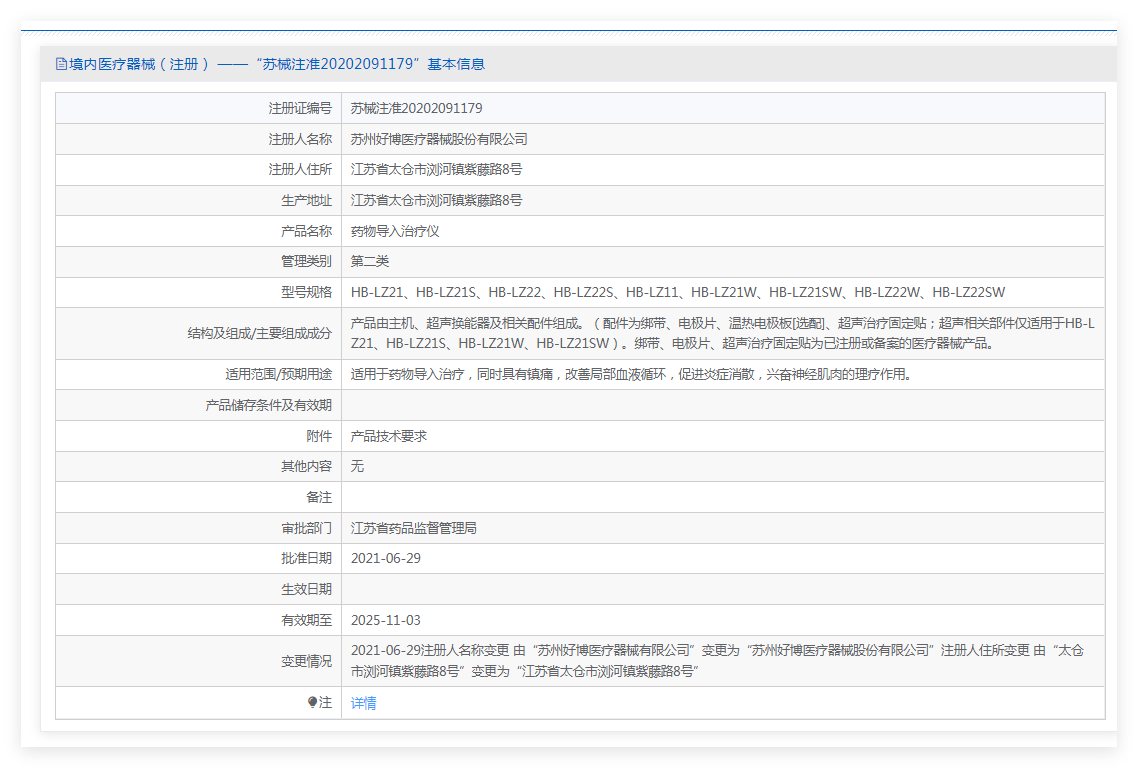Click the 注册人名称 label
1138x768 pixels.
coord(300,139)
